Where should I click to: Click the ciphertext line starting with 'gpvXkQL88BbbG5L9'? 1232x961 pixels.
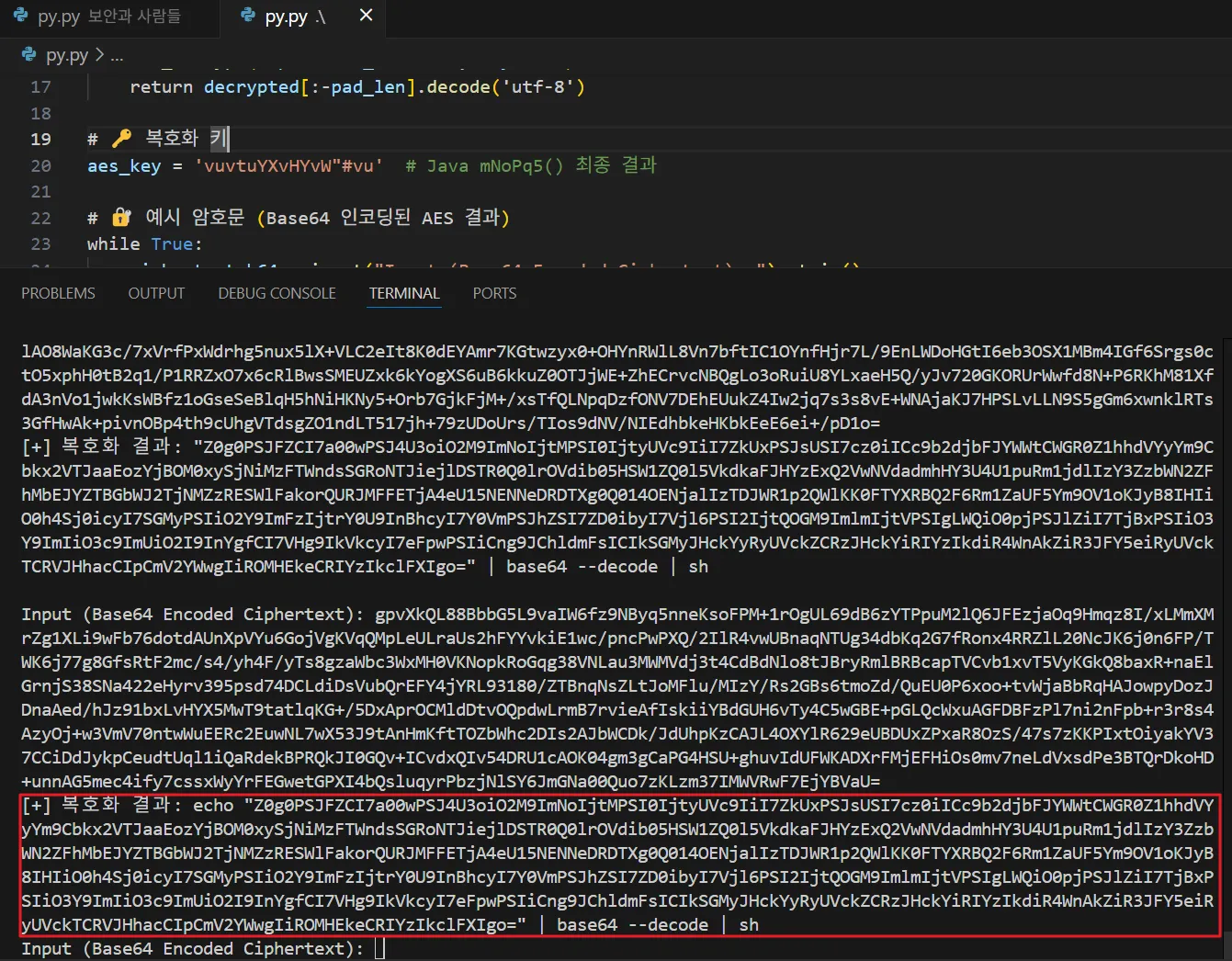(x=795, y=615)
